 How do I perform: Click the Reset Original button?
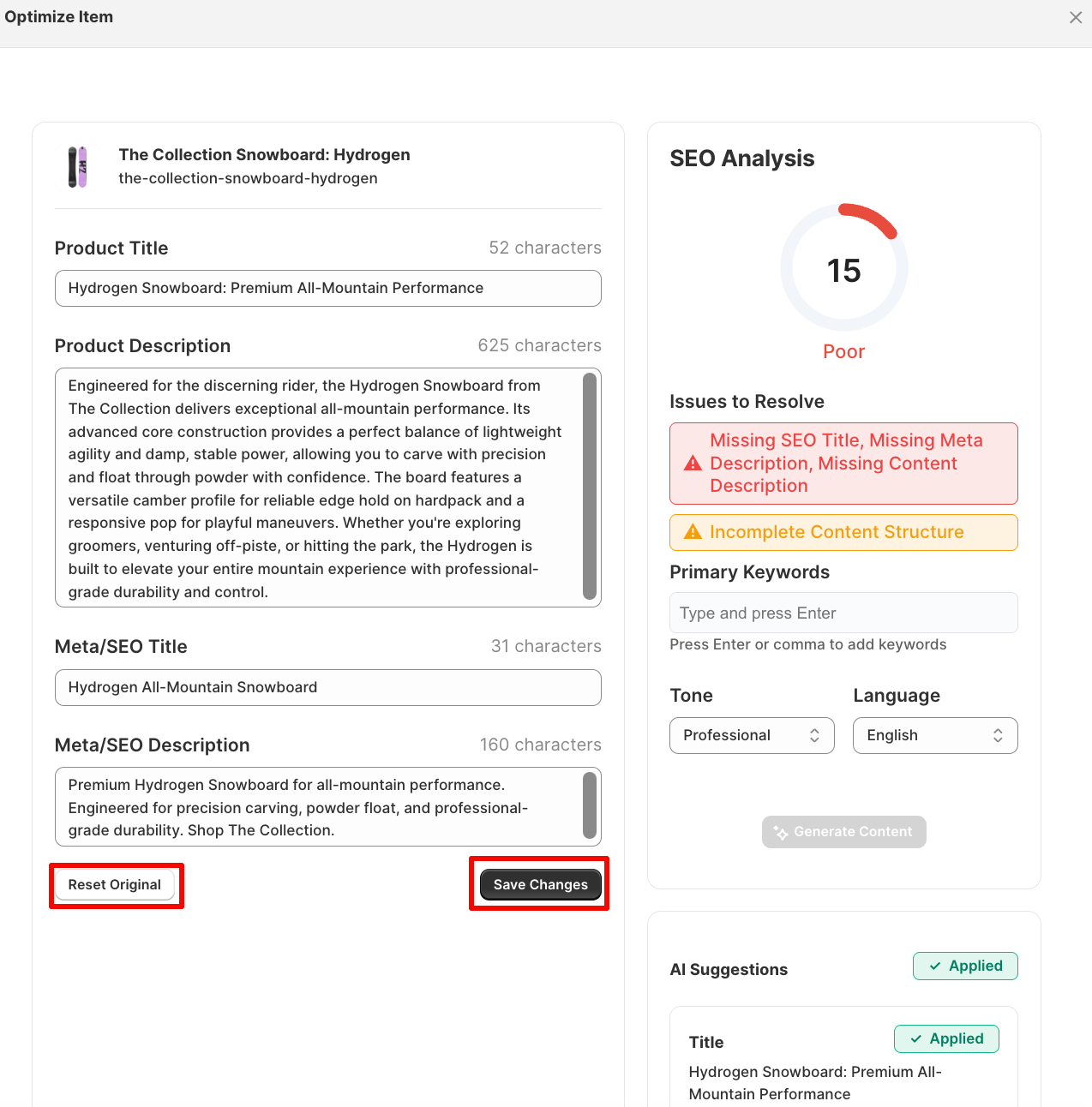[x=115, y=884]
